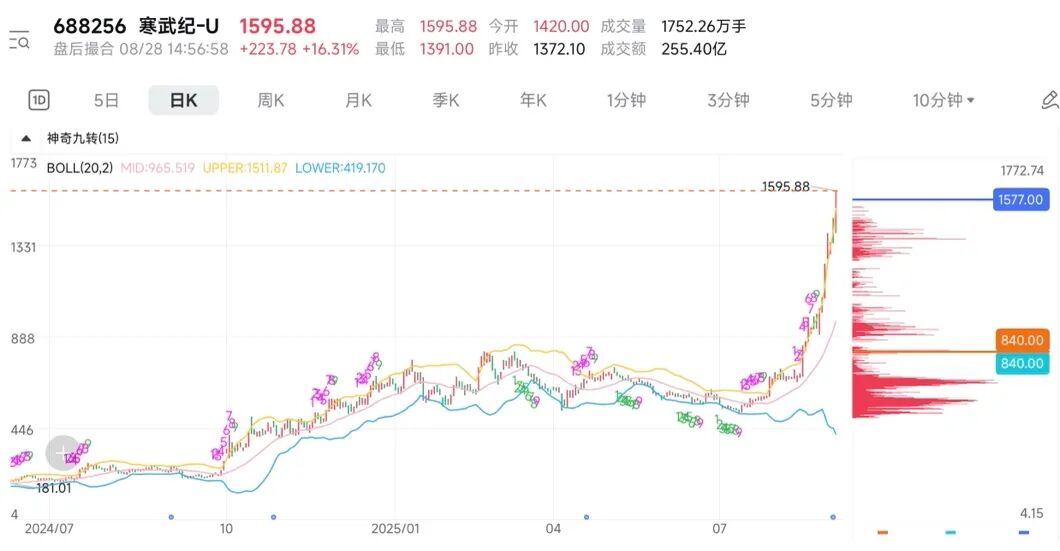Open the drawing pencil tool
This screenshot has height=551, width=1060.
pos(1048,100)
